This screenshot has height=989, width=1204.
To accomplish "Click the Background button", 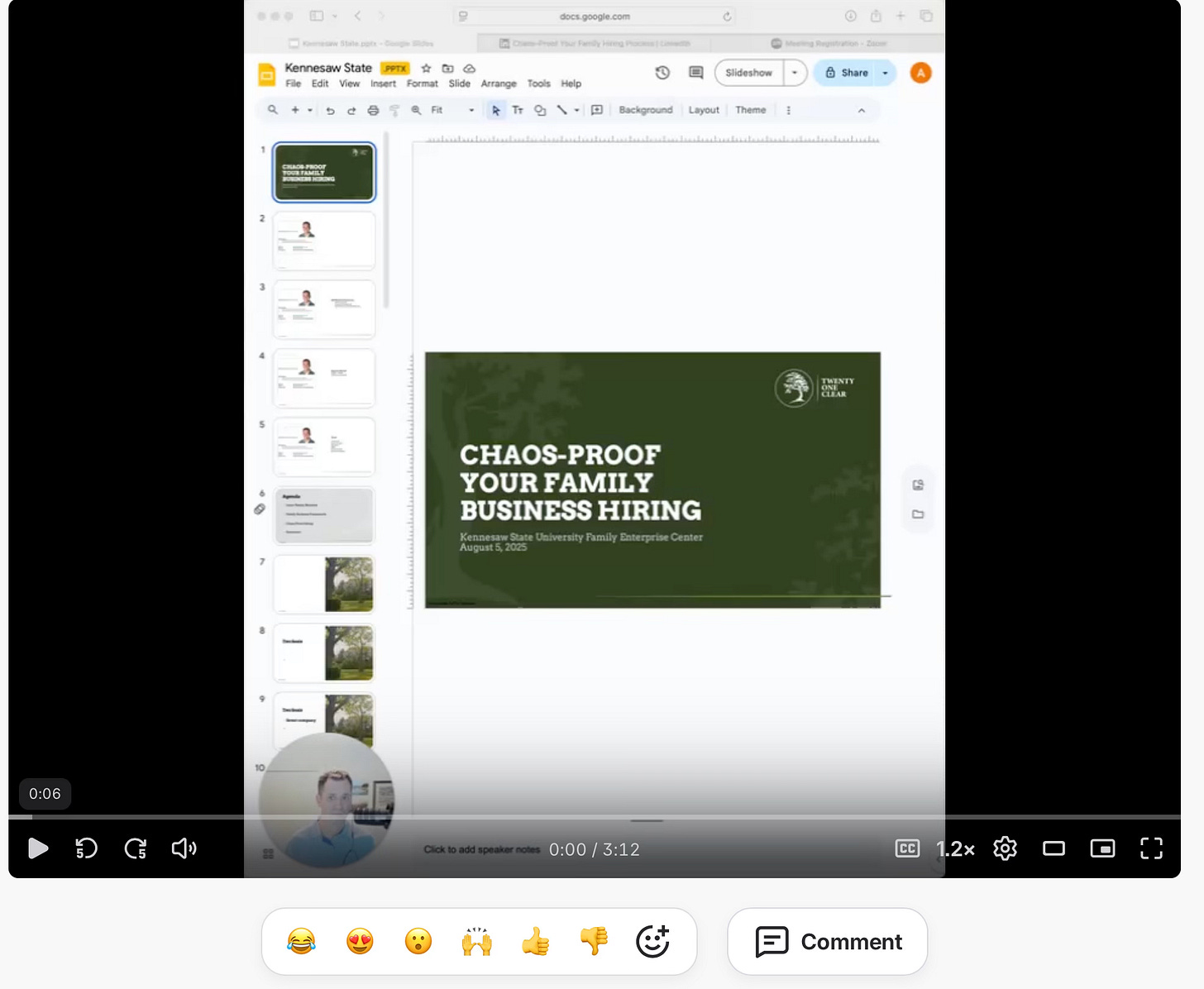I will click(646, 110).
